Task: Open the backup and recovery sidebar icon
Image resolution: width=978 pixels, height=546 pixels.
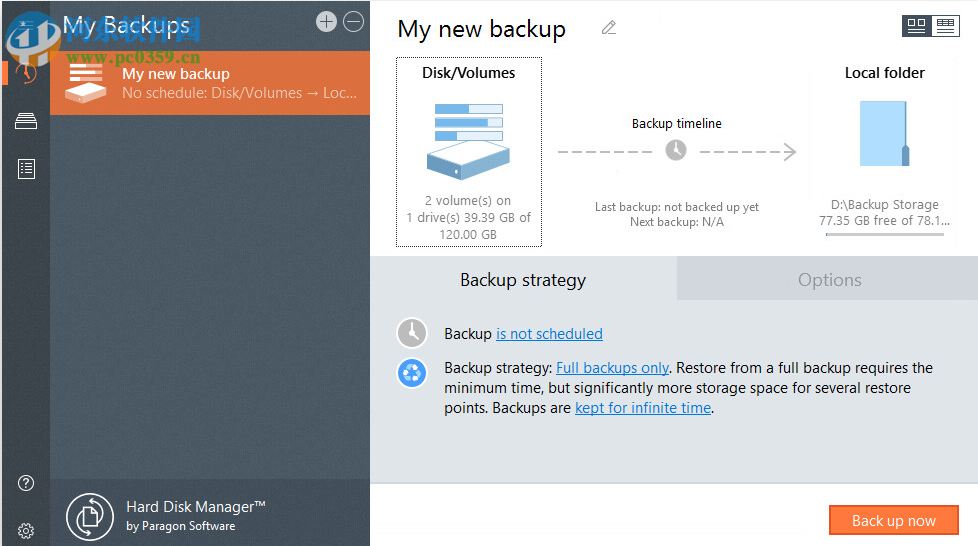Action: [26, 73]
